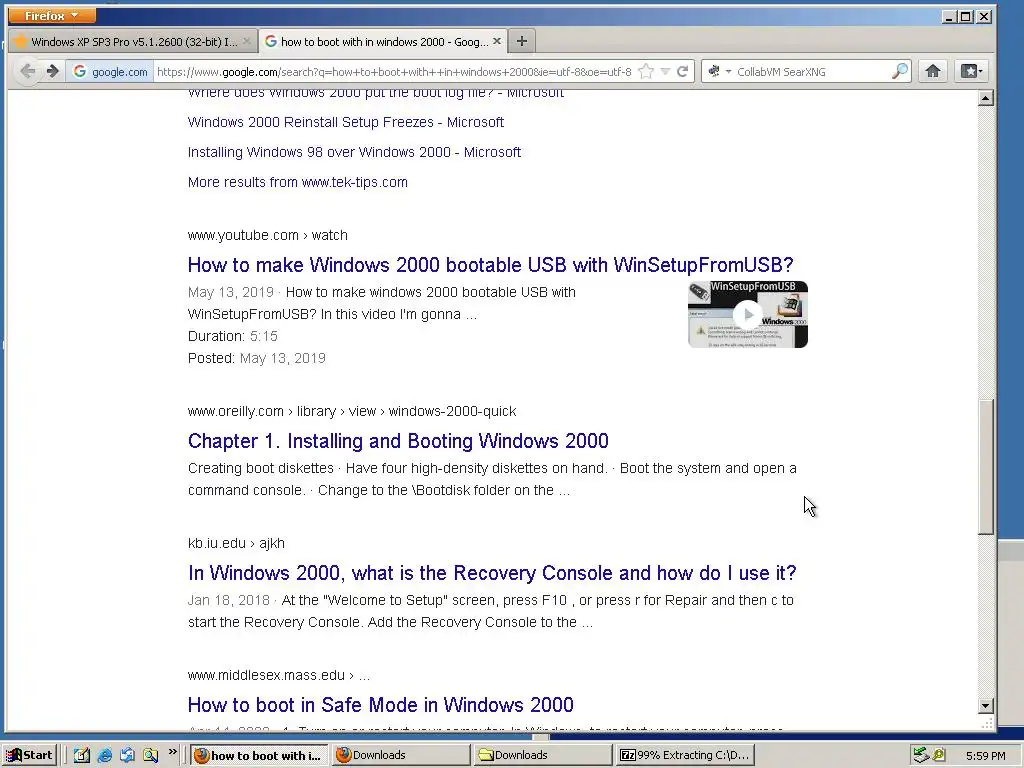This screenshot has width=1024, height=768.
Task: Open the Firefox application menu
Action: click(52, 15)
